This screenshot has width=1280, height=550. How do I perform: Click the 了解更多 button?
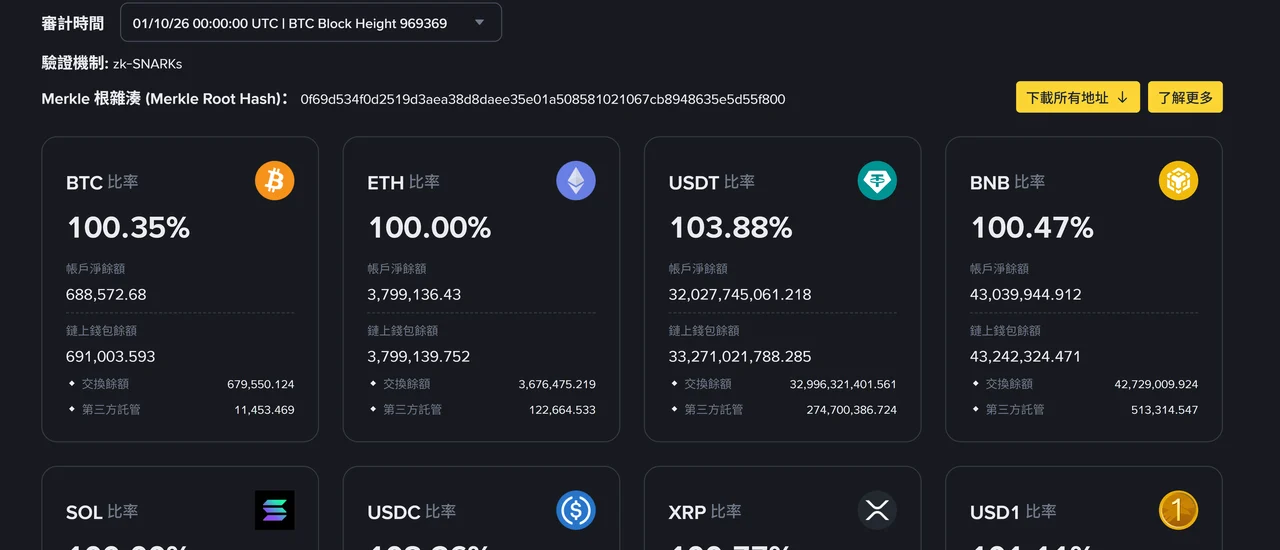tap(1185, 97)
